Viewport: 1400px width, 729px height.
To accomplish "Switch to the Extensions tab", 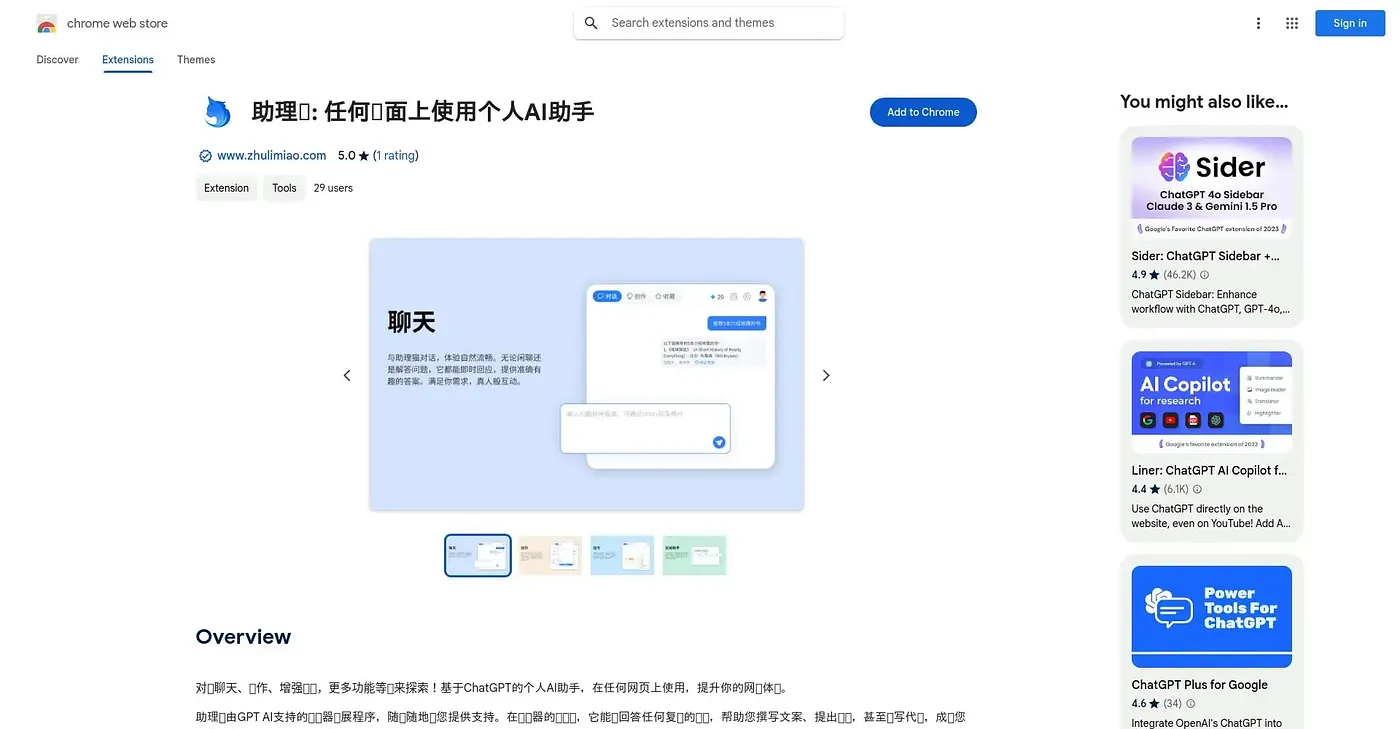I will pyautogui.click(x=128, y=60).
